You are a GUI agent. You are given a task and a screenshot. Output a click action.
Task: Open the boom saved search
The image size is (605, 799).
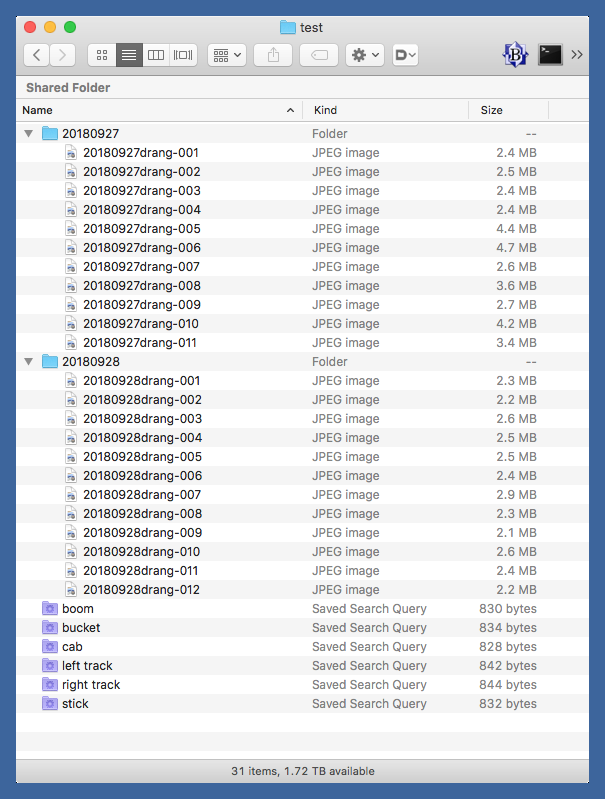[77, 609]
